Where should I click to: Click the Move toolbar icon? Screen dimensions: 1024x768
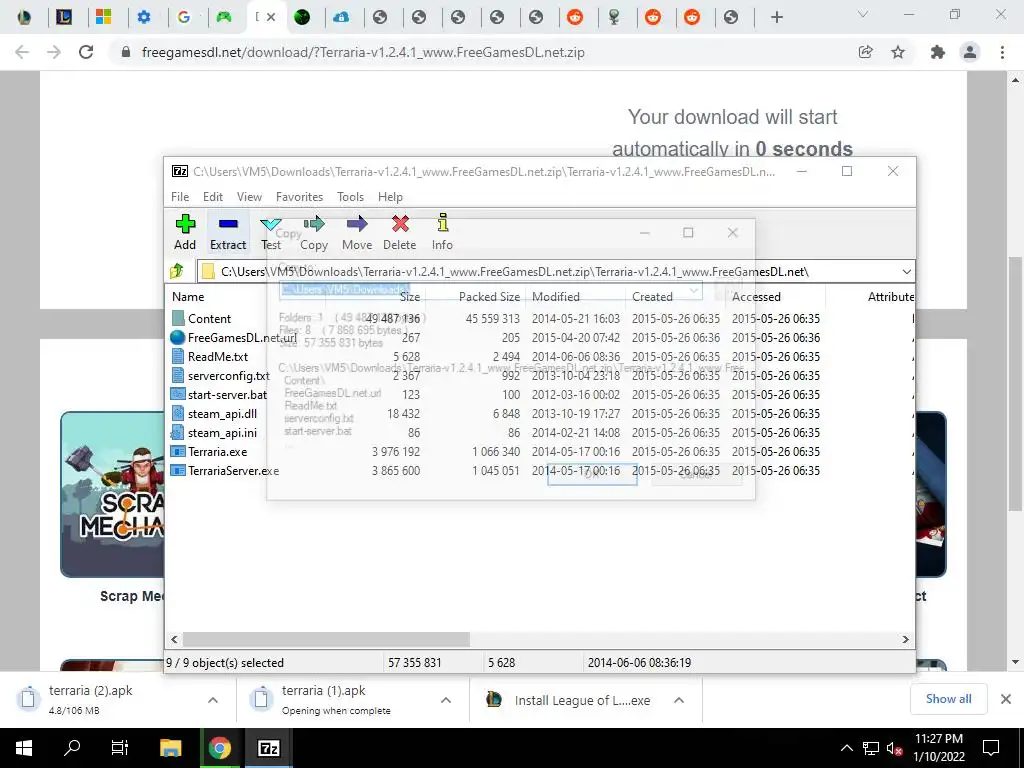click(x=357, y=232)
